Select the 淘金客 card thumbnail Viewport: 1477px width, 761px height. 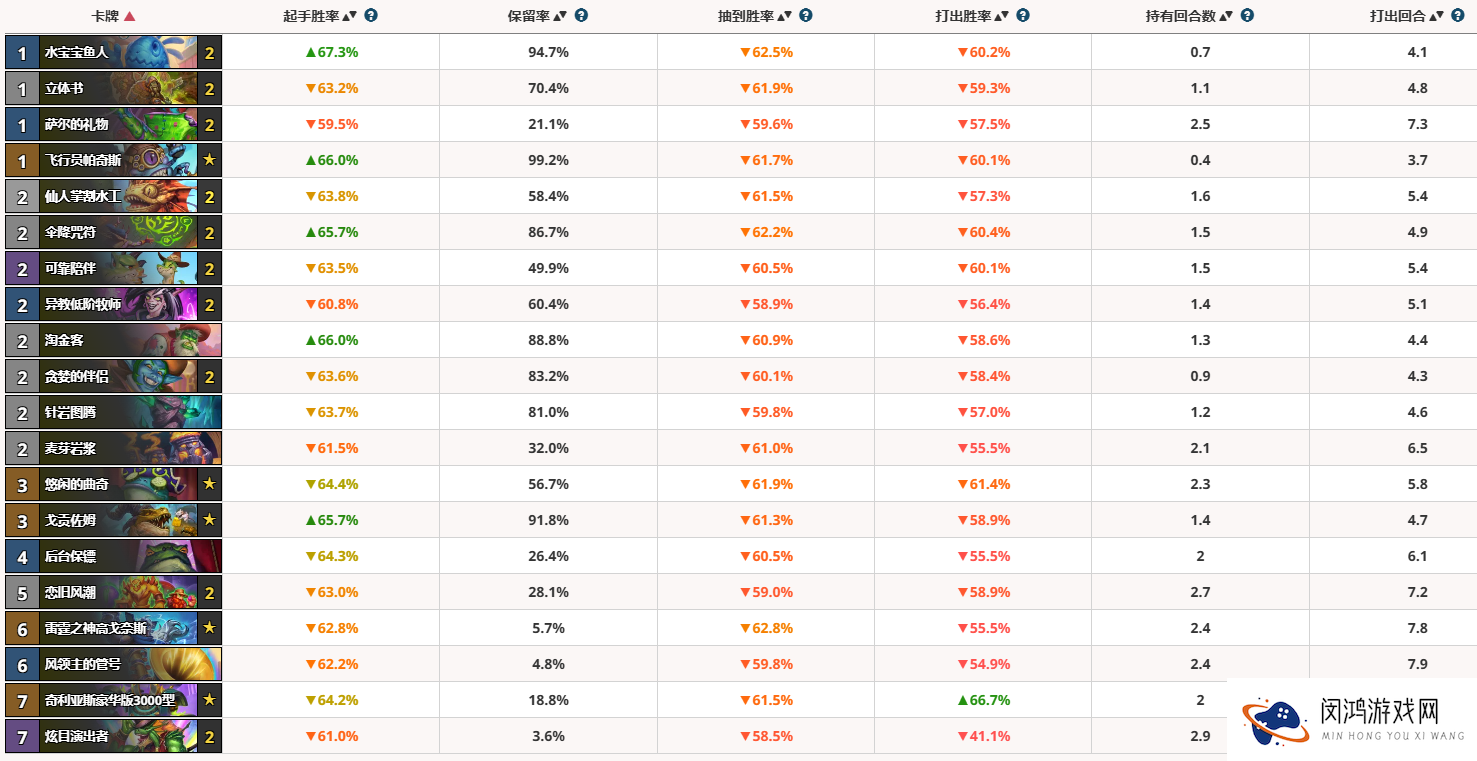tap(114, 340)
